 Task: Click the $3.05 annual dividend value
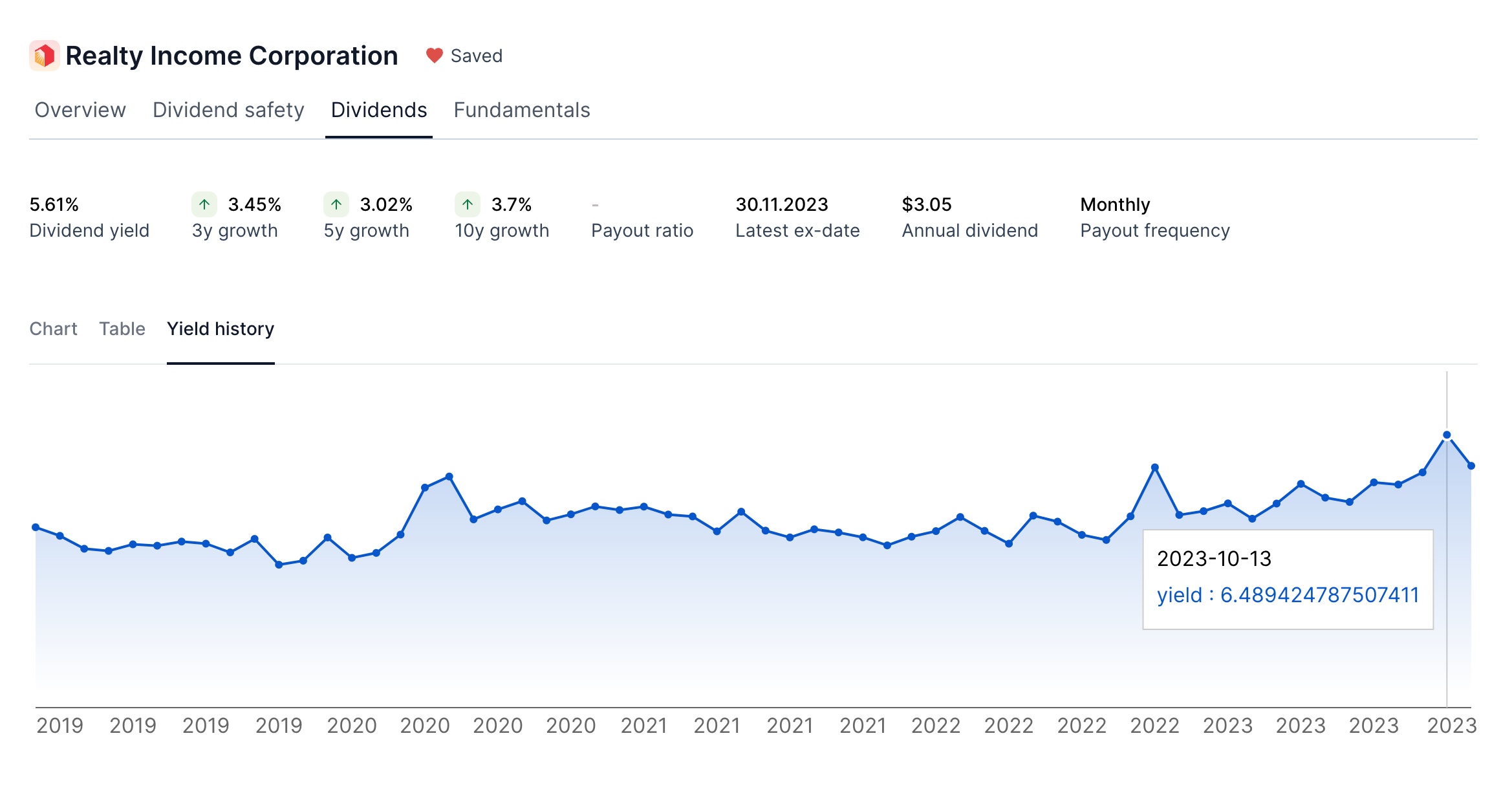(x=927, y=204)
